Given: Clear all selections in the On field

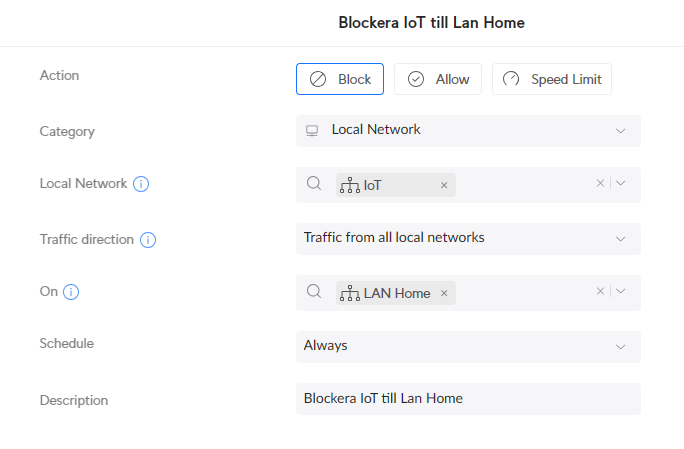Looking at the screenshot, I should (x=600, y=291).
